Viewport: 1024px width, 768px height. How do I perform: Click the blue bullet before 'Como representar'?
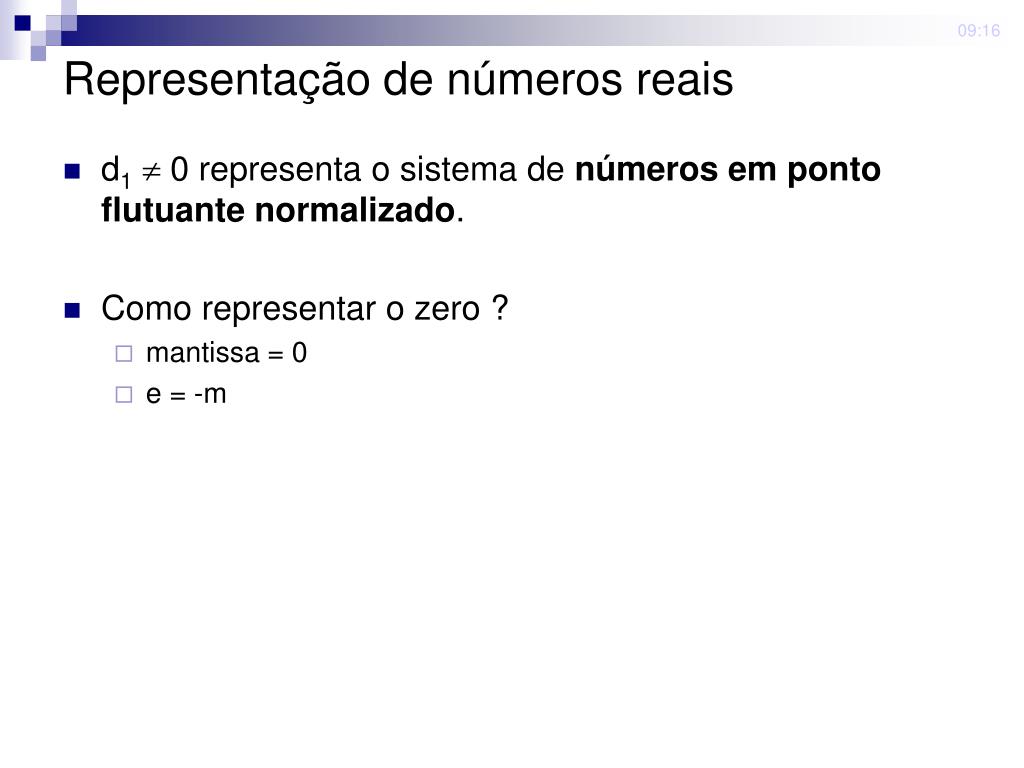(x=72, y=310)
